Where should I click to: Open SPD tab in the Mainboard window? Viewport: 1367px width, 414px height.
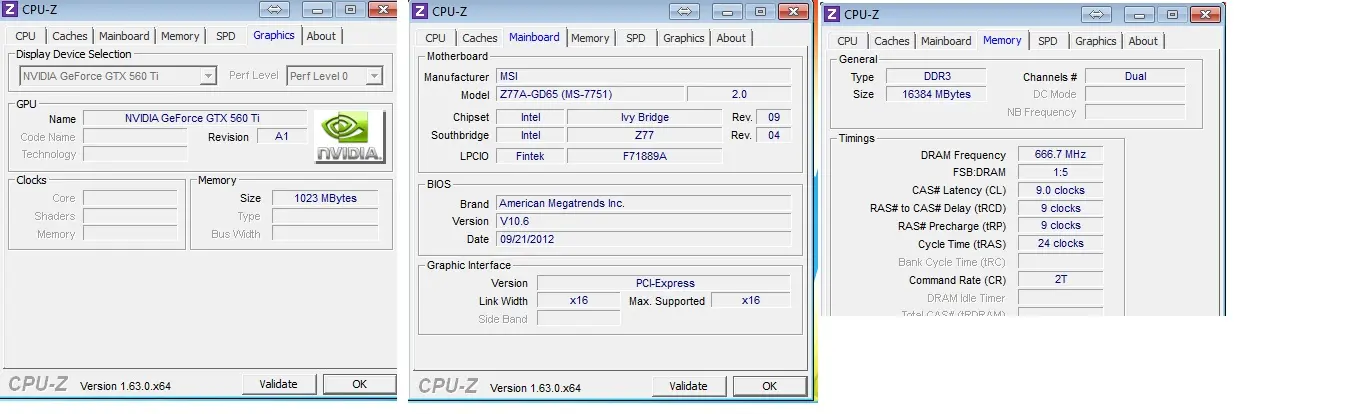(636, 38)
